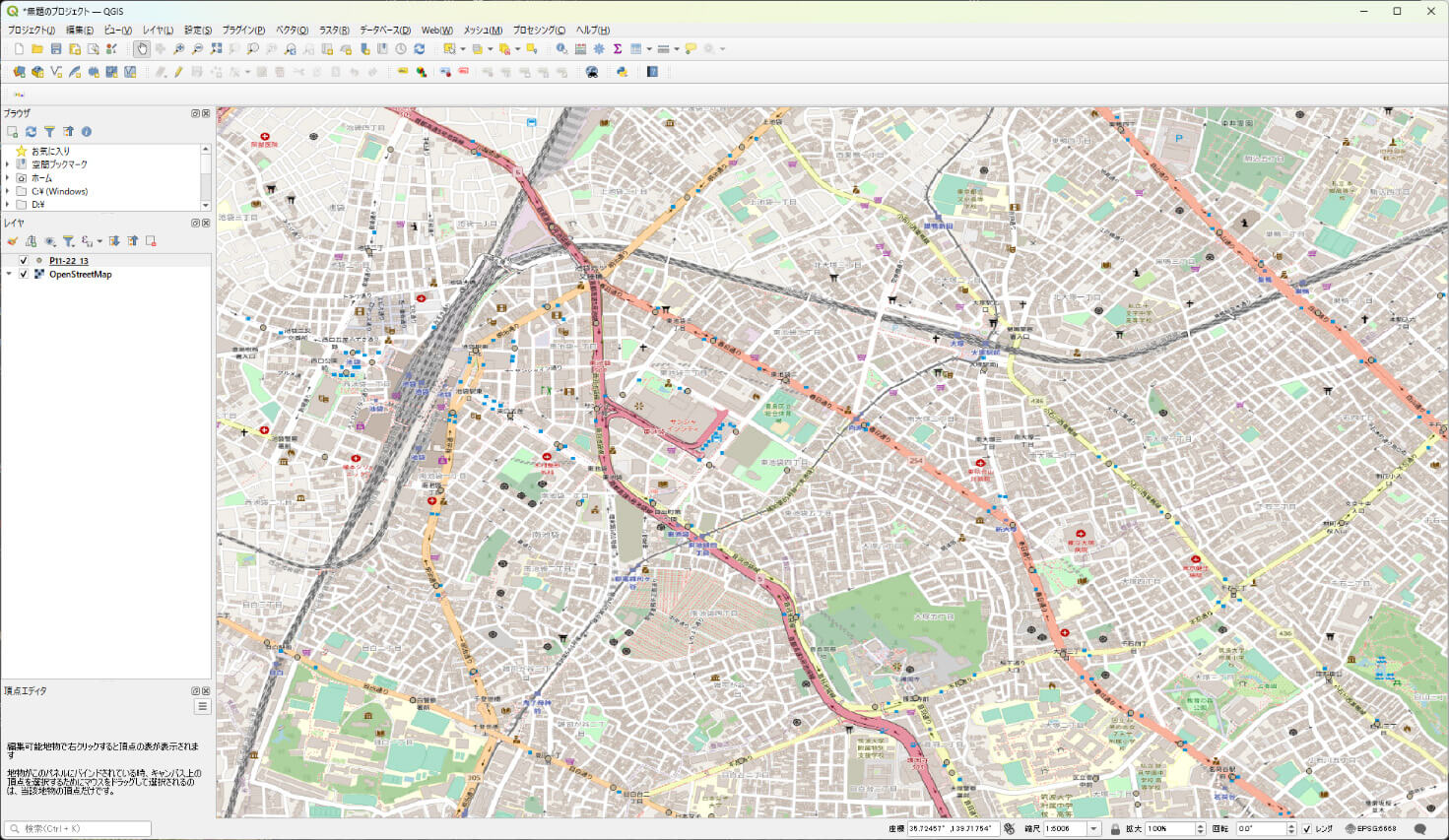Screen dimensions: 1449x840
Task: Expand the C:¥ (Windows) browser node
Action: [8, 192]
